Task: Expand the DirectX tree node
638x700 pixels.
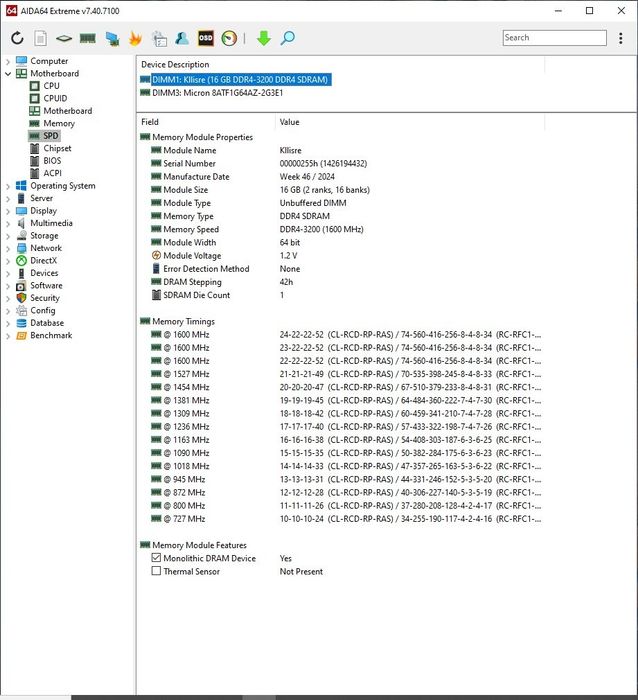Action: coord(8,261)
